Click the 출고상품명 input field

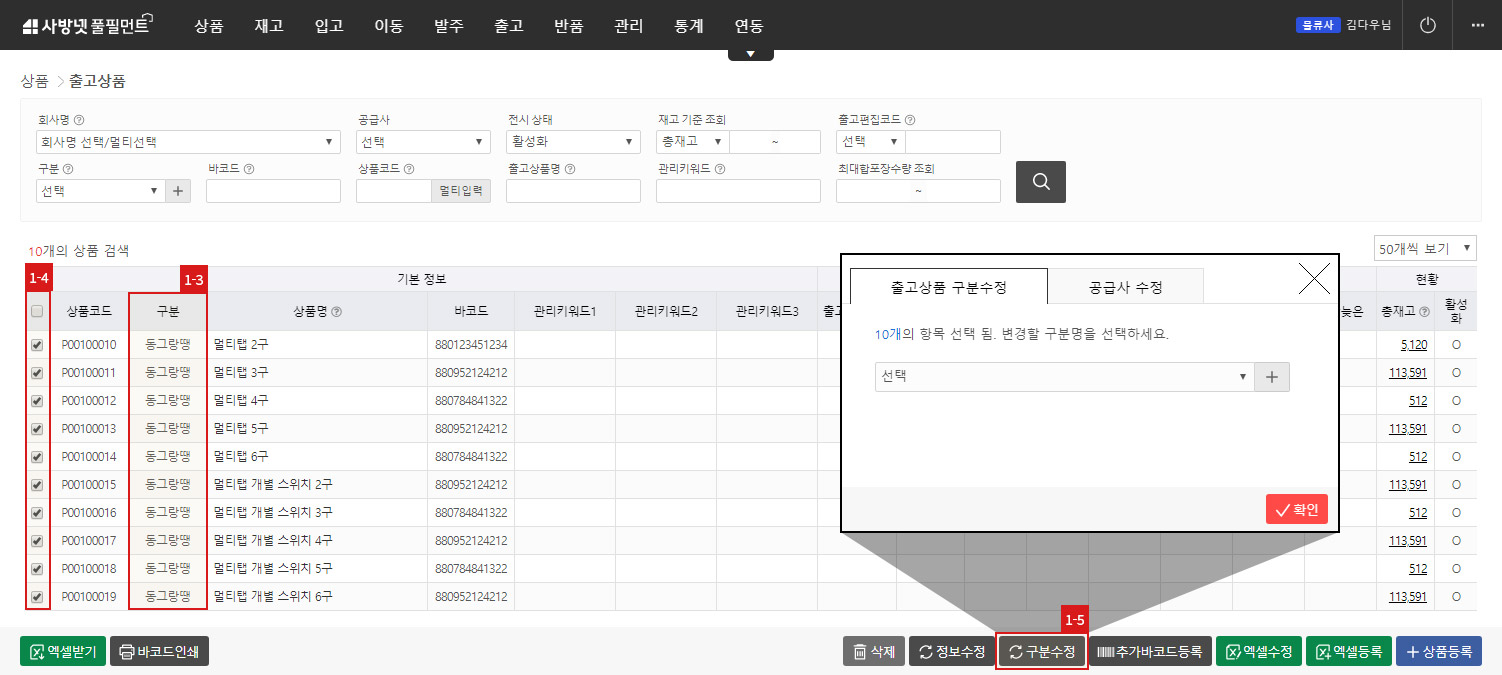pos(573,190)
